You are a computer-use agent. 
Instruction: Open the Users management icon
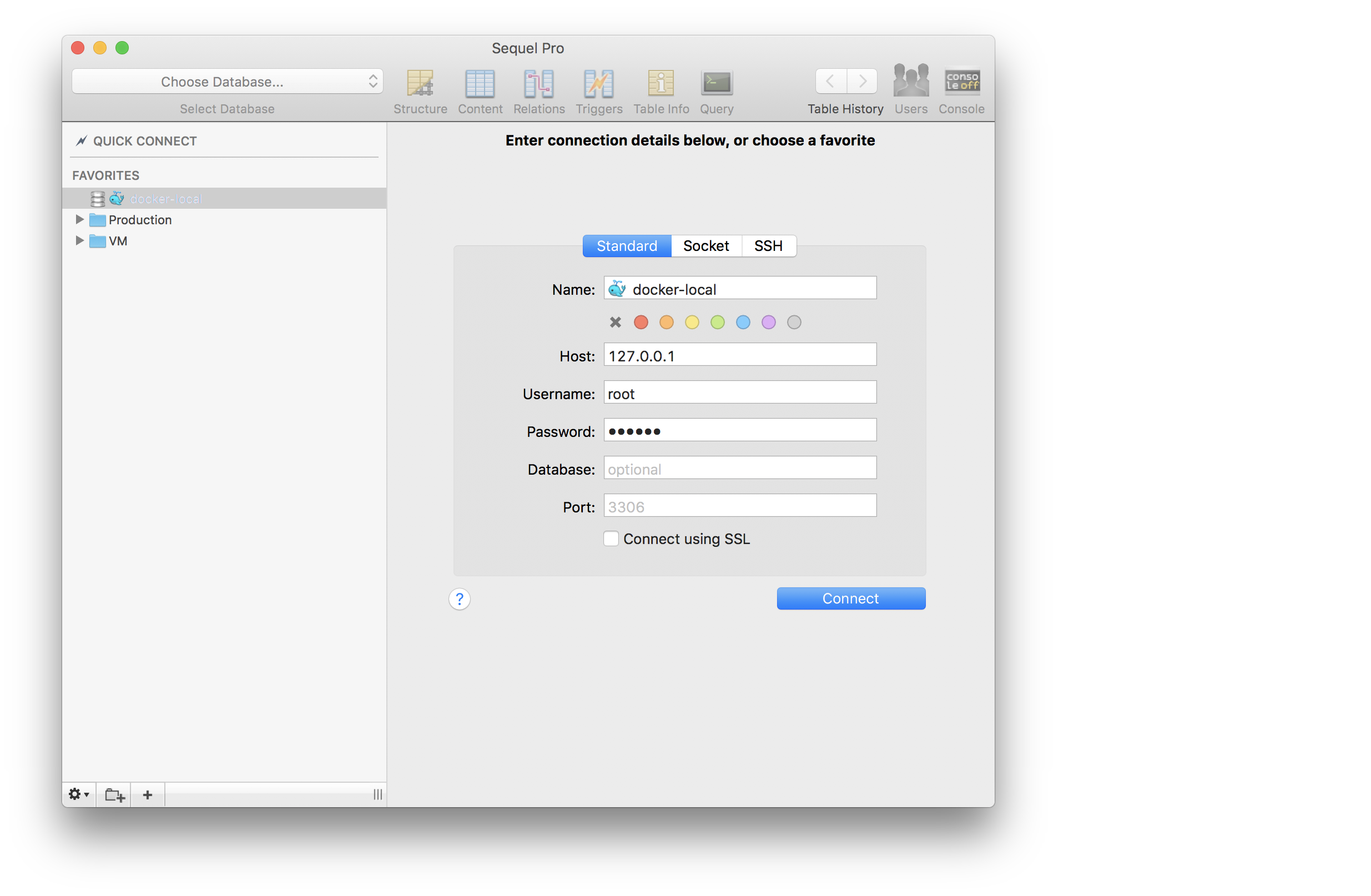pyautogui.click(x=910, y=80)
